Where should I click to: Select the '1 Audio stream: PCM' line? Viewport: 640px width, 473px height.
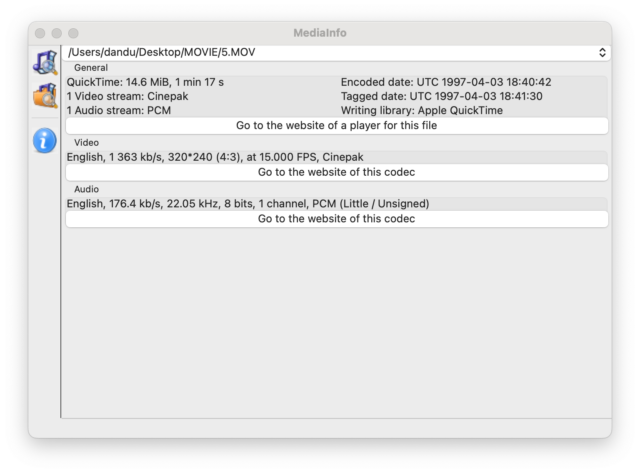point(119,111)
